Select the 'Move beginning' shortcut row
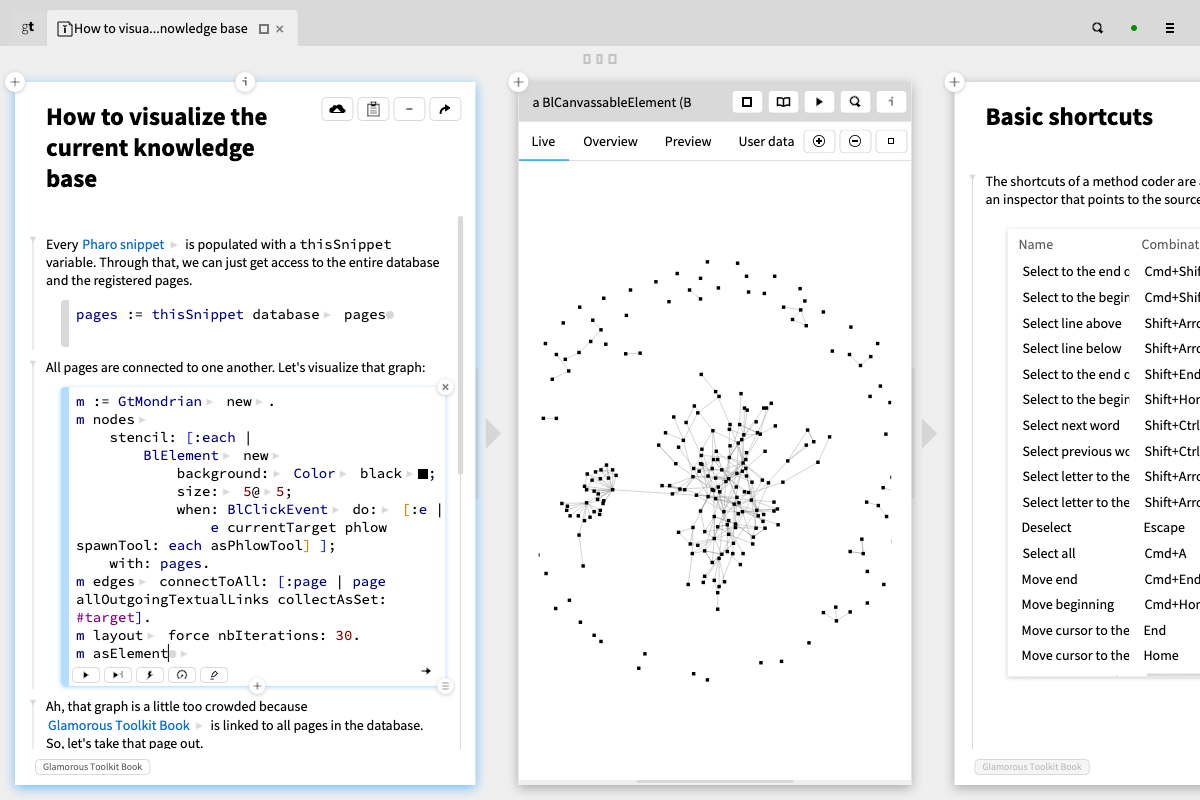Viewport: 1200px width, 800px height. coord(1104,604)
